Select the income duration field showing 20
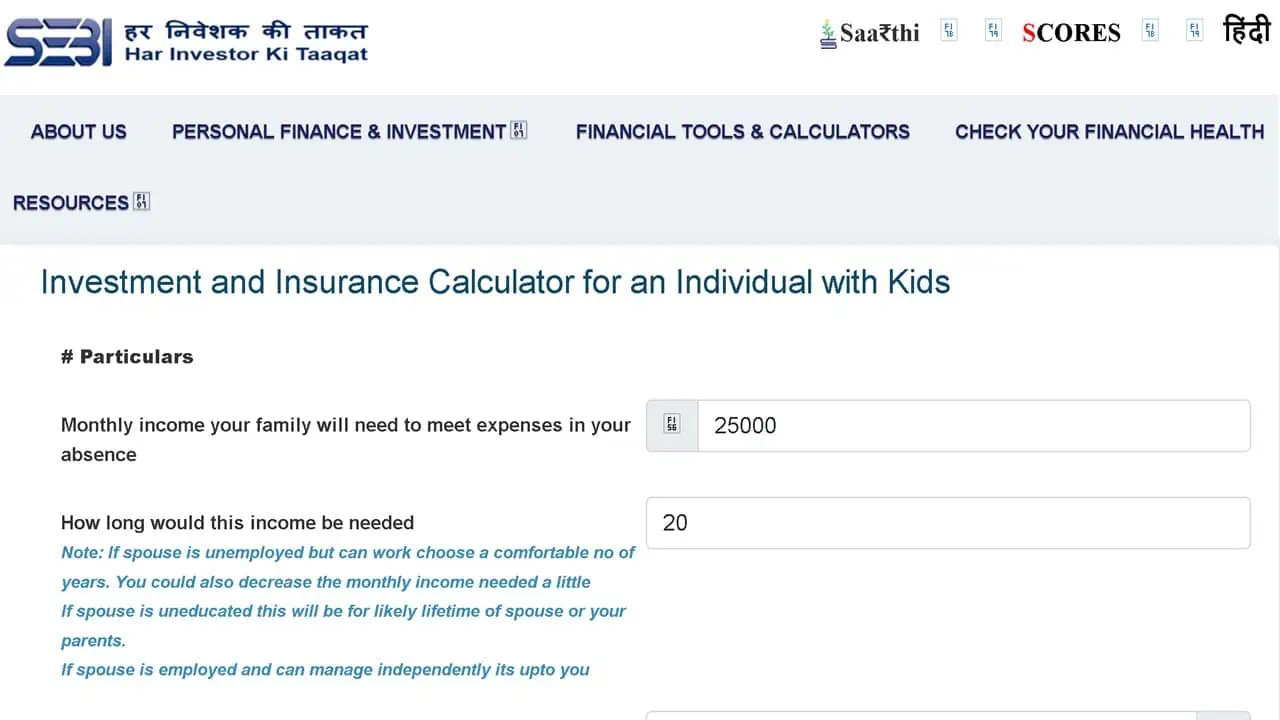1280x720 pixels. 948,522
